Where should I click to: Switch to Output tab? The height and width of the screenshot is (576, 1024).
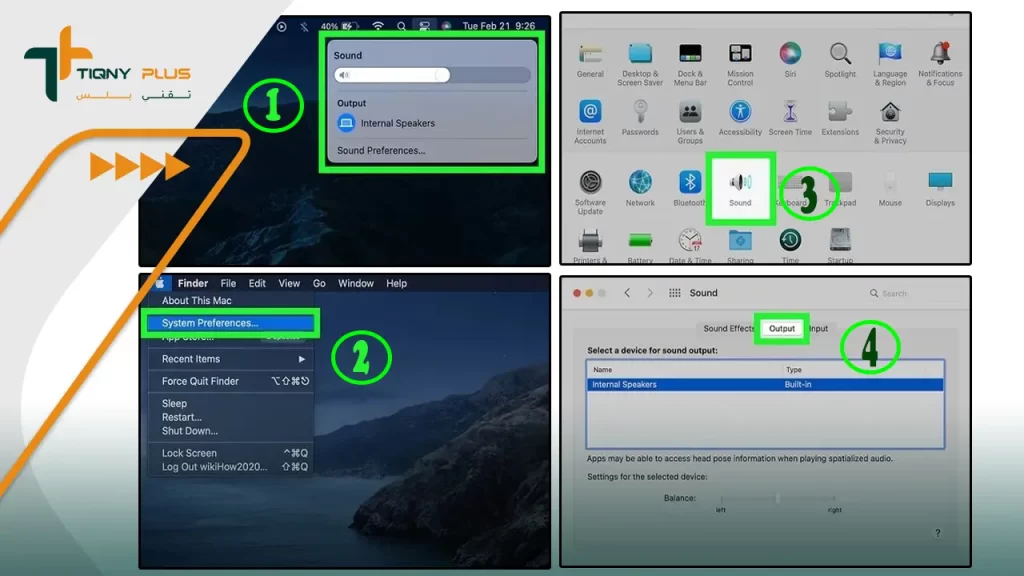coord(782,328)
